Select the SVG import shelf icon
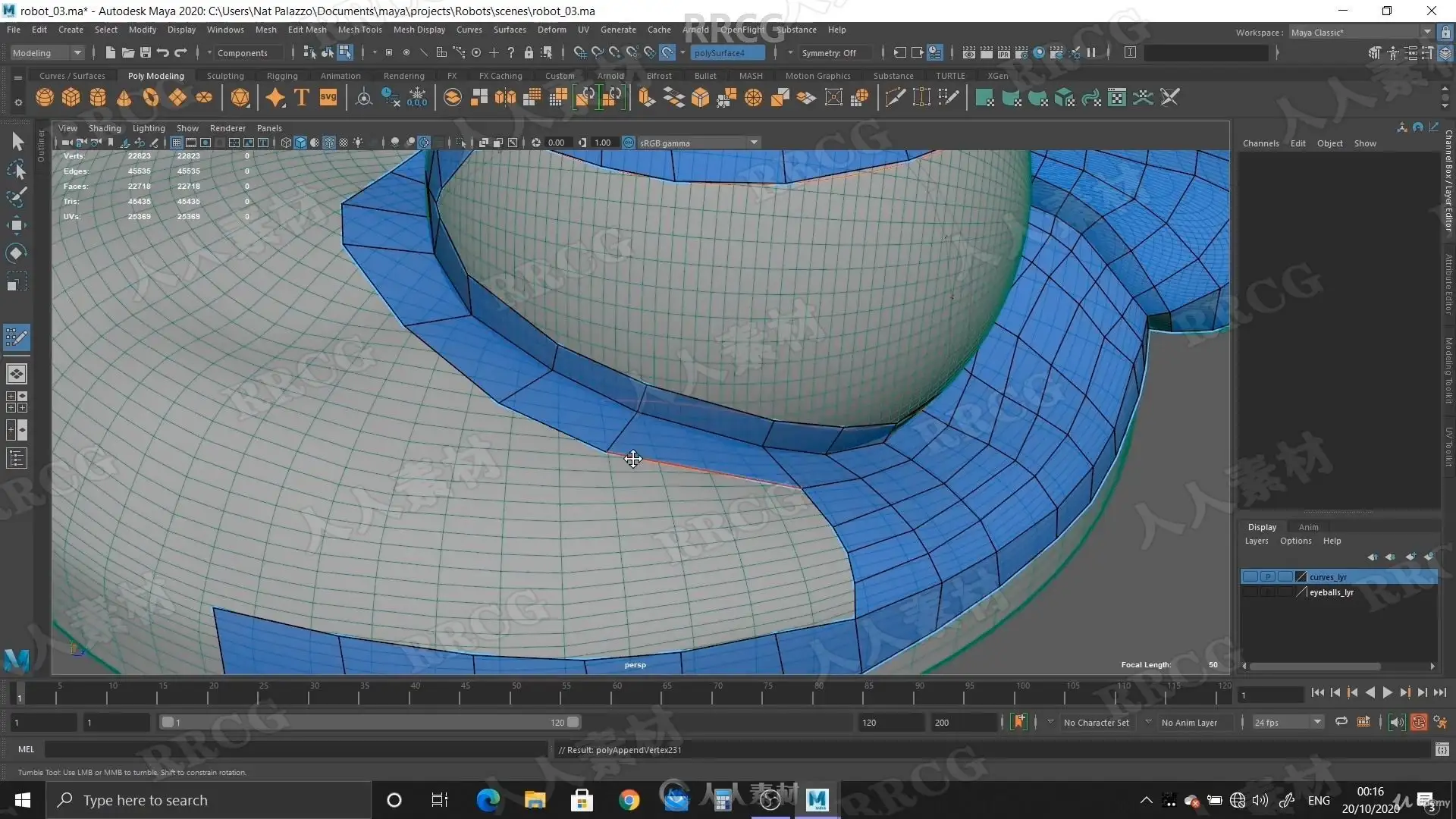 point(328,98)
